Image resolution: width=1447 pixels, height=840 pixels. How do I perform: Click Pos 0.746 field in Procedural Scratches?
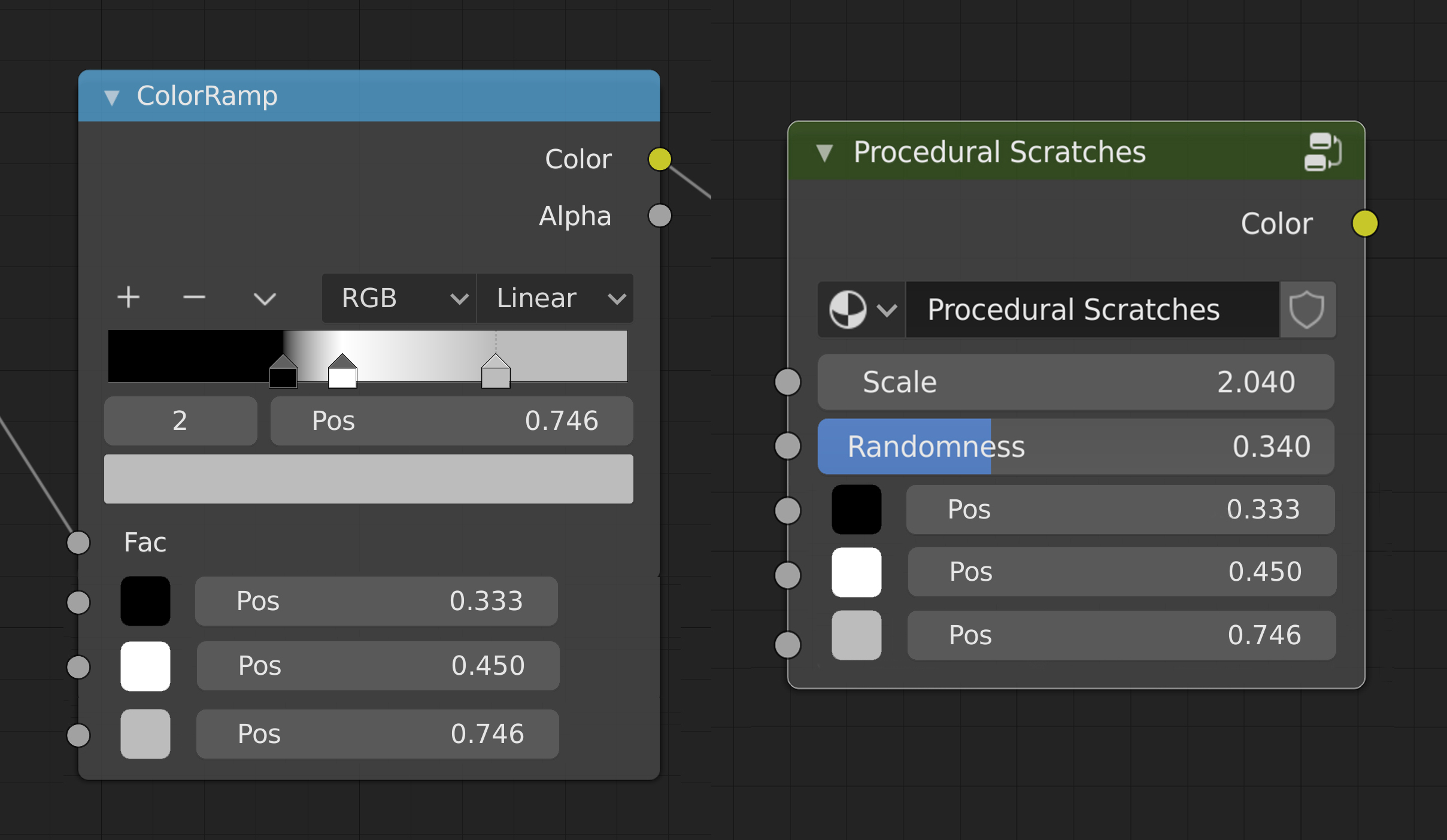pyautogui.click(x=1122, y=635)
